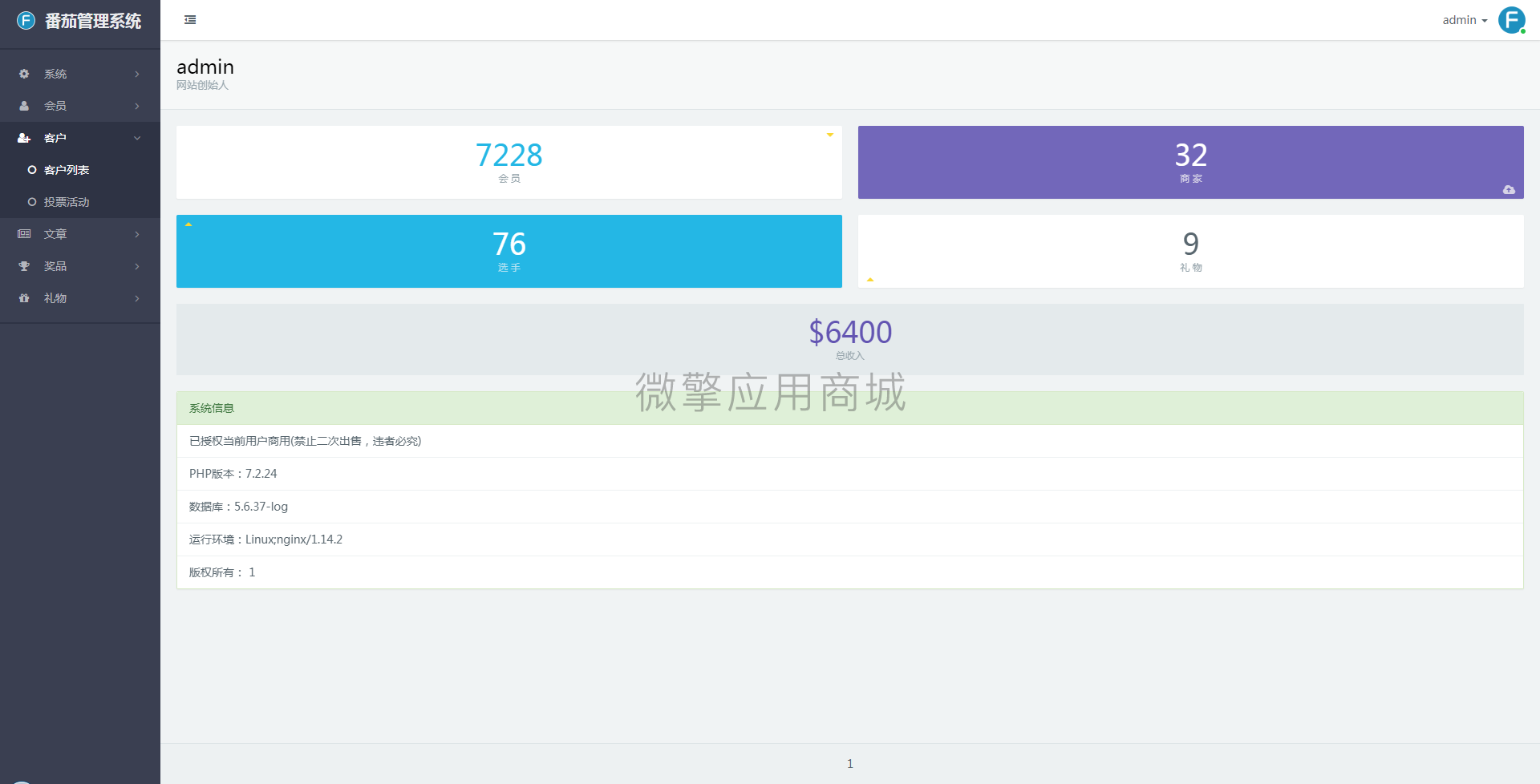Click the 奖品 trophy icon
Screen dimensions: 1540x784
(x=24, y=266)
